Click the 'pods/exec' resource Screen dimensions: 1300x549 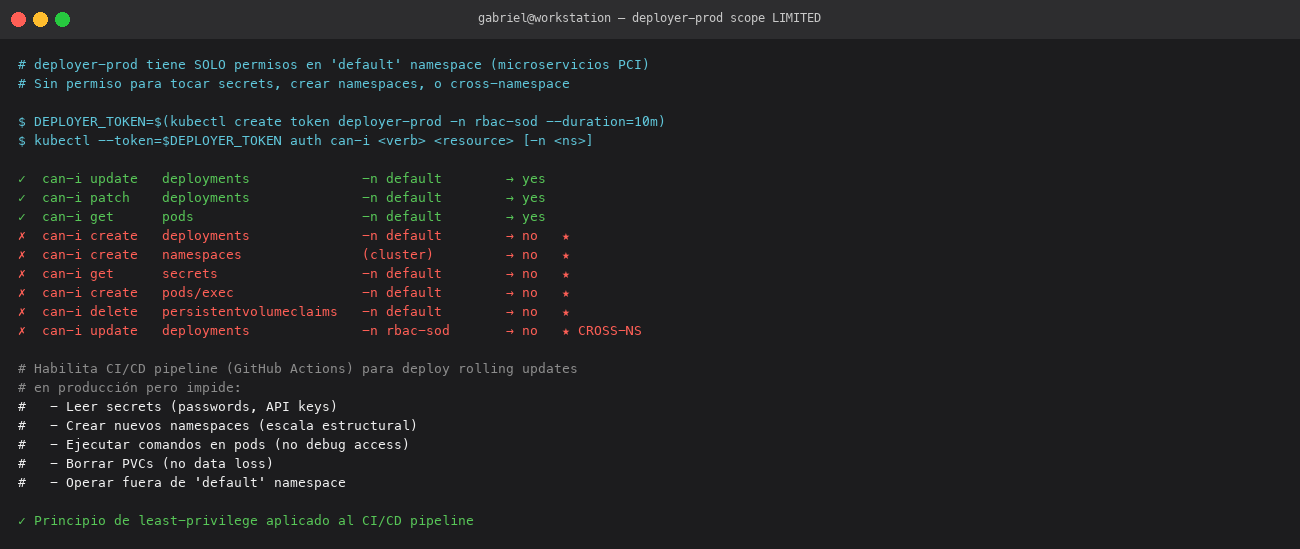198,293
